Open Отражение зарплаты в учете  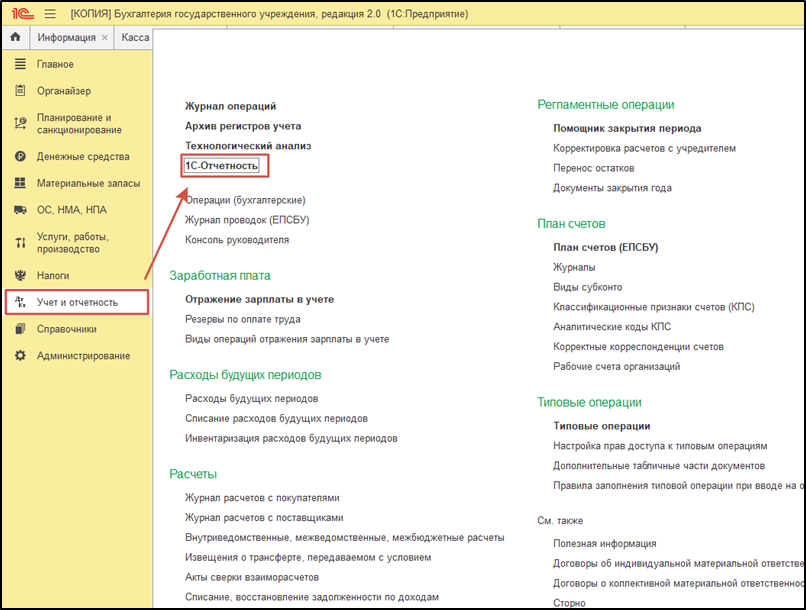coord(260,299)
